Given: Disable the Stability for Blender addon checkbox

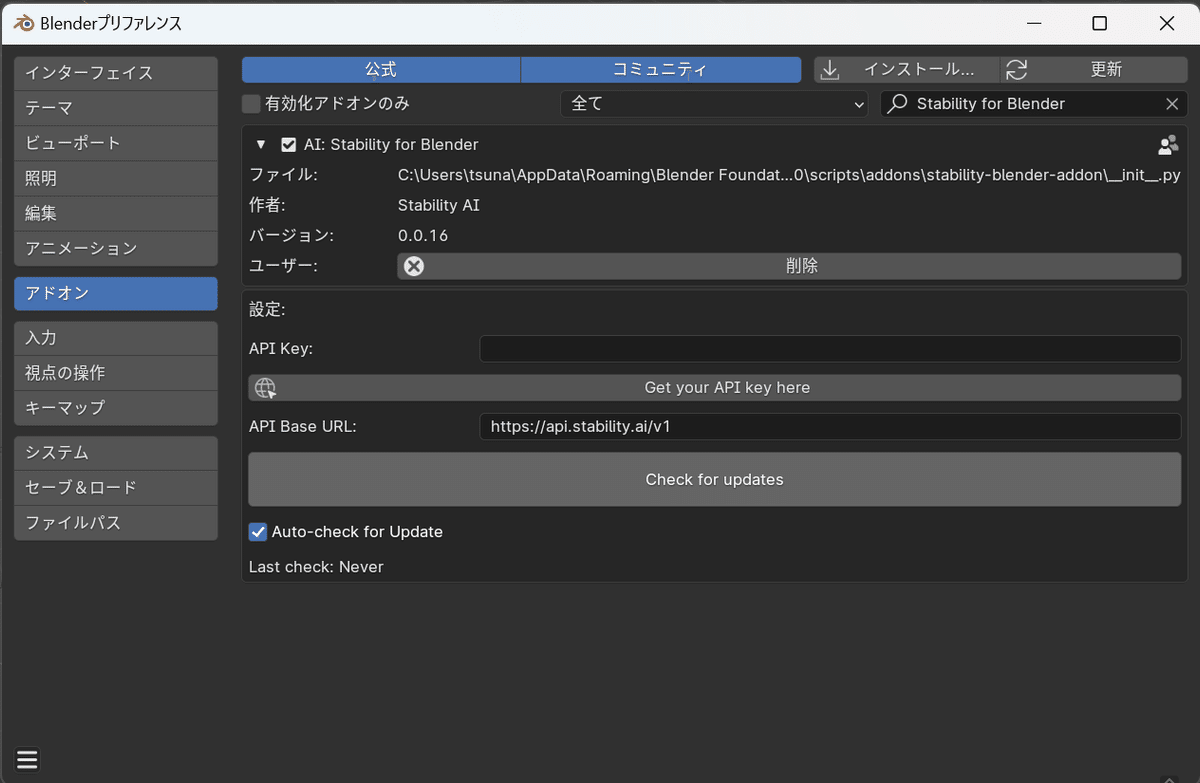Looking at the screenshot, I should 289,145.
